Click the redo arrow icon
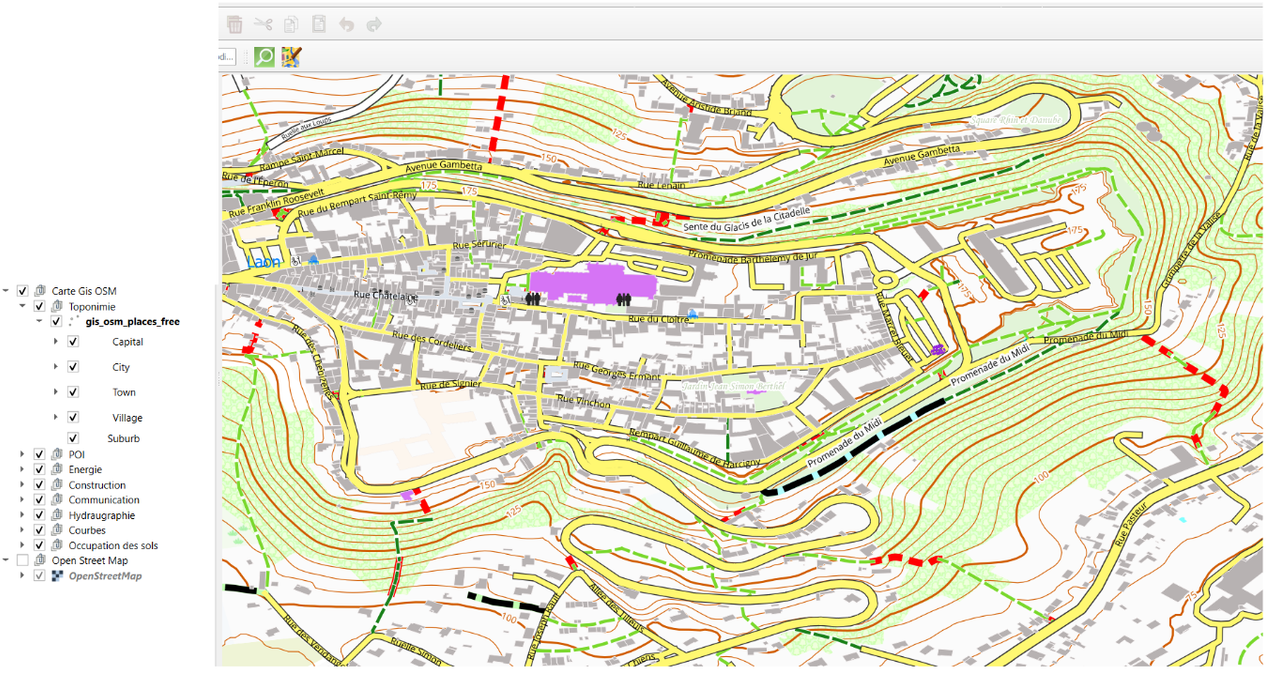This screenshot has height=674, width=1279. 374,25
